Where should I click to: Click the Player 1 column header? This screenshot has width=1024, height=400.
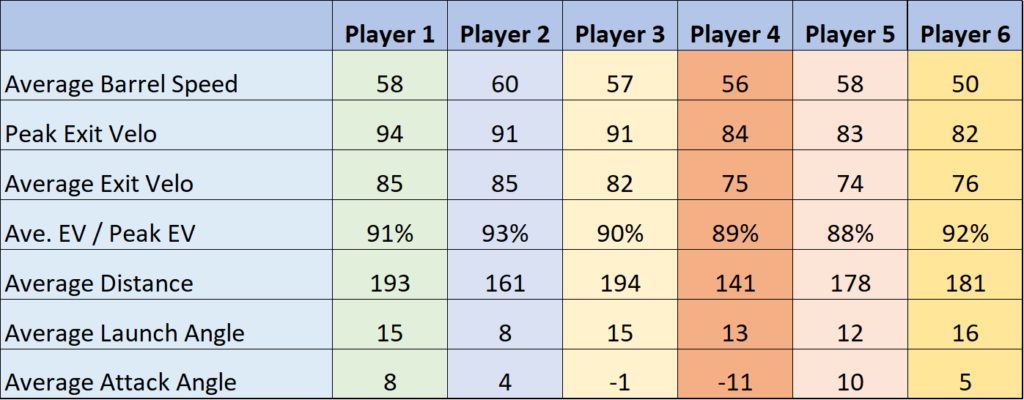389,34
